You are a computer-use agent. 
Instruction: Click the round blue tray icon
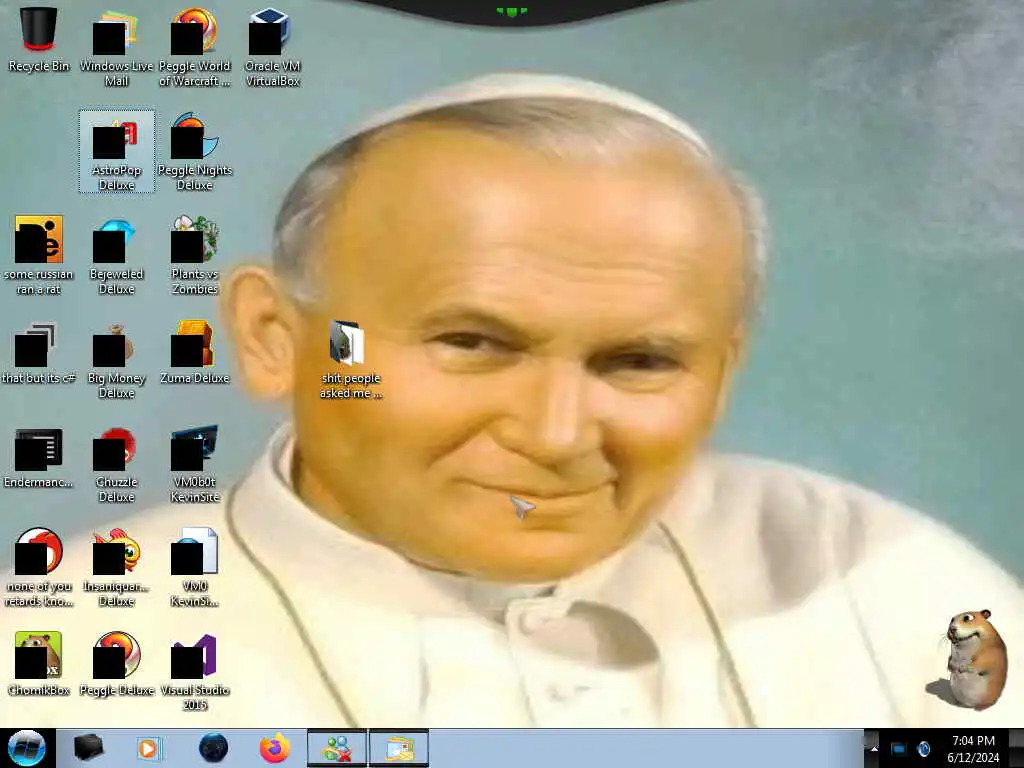[923, 749]
